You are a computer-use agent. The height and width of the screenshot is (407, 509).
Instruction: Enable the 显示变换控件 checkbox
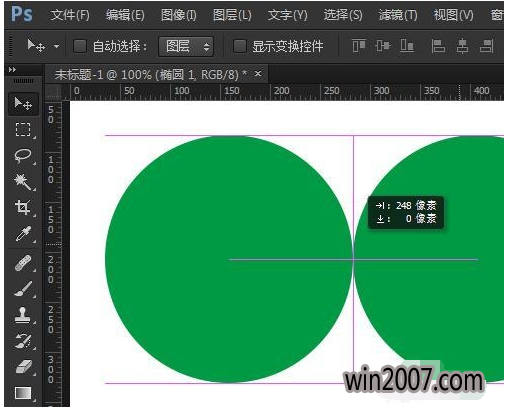tap(240, 46)
